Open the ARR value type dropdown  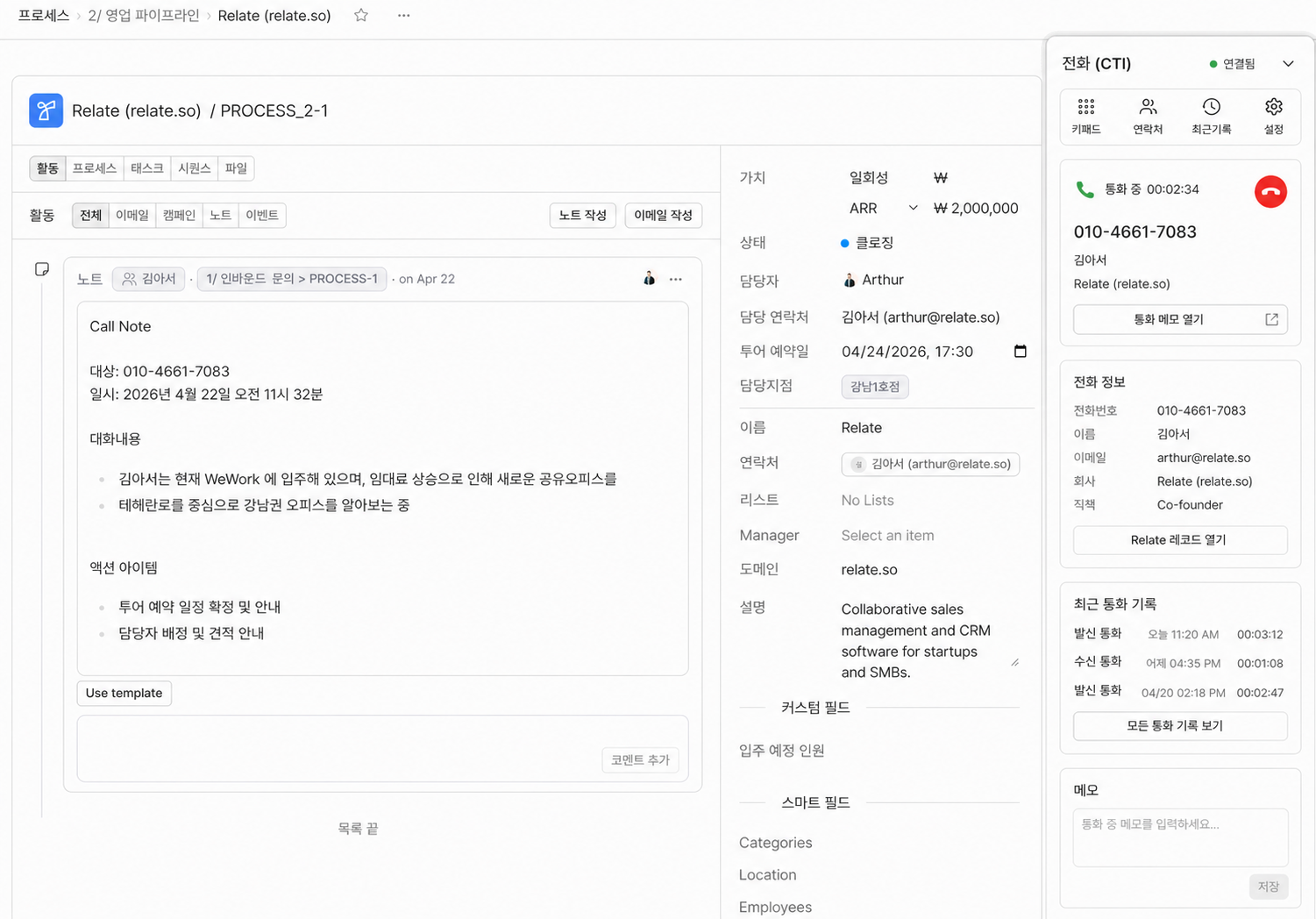tap(883, 208)
